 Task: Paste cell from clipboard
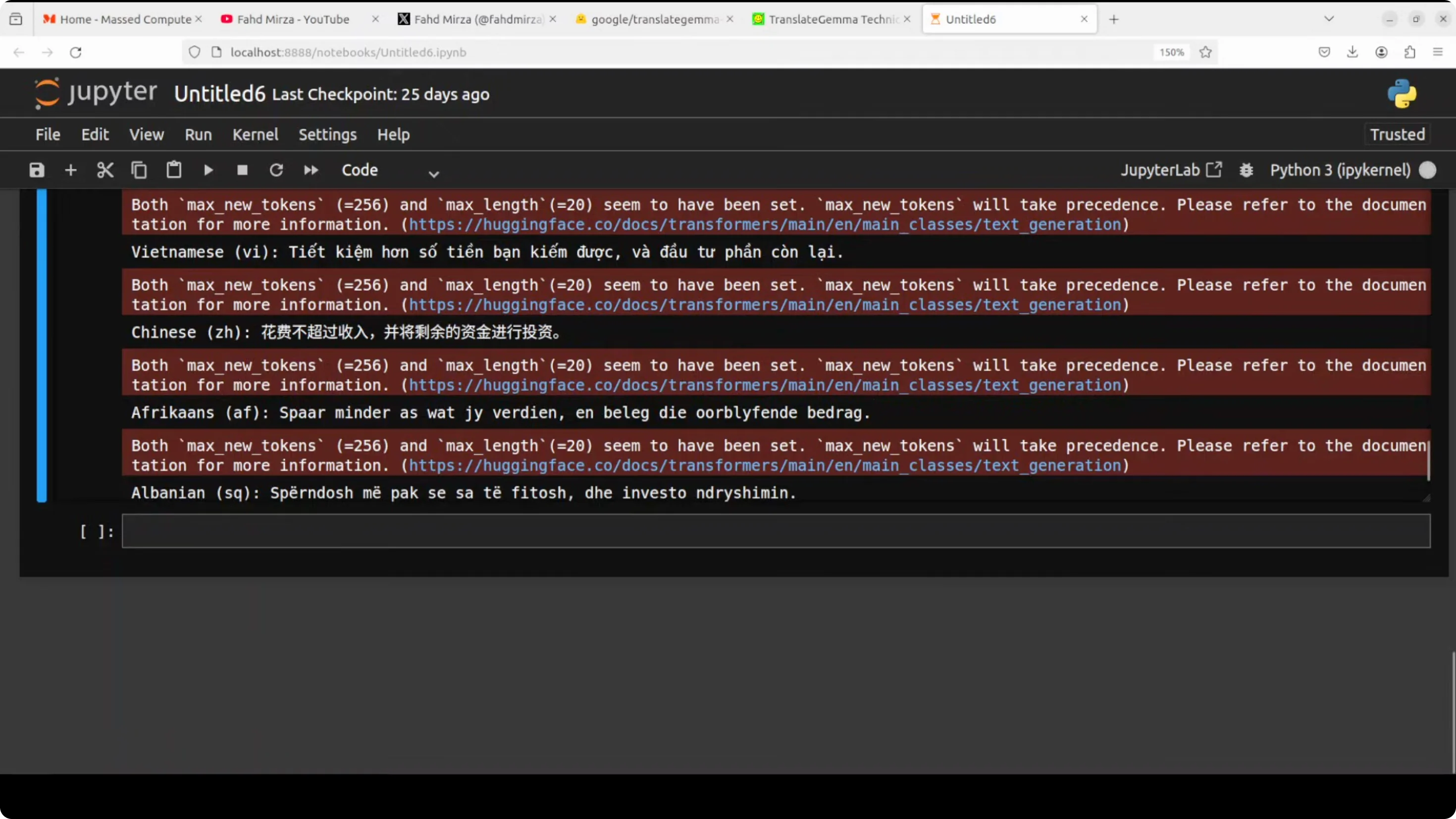[173, 170]
